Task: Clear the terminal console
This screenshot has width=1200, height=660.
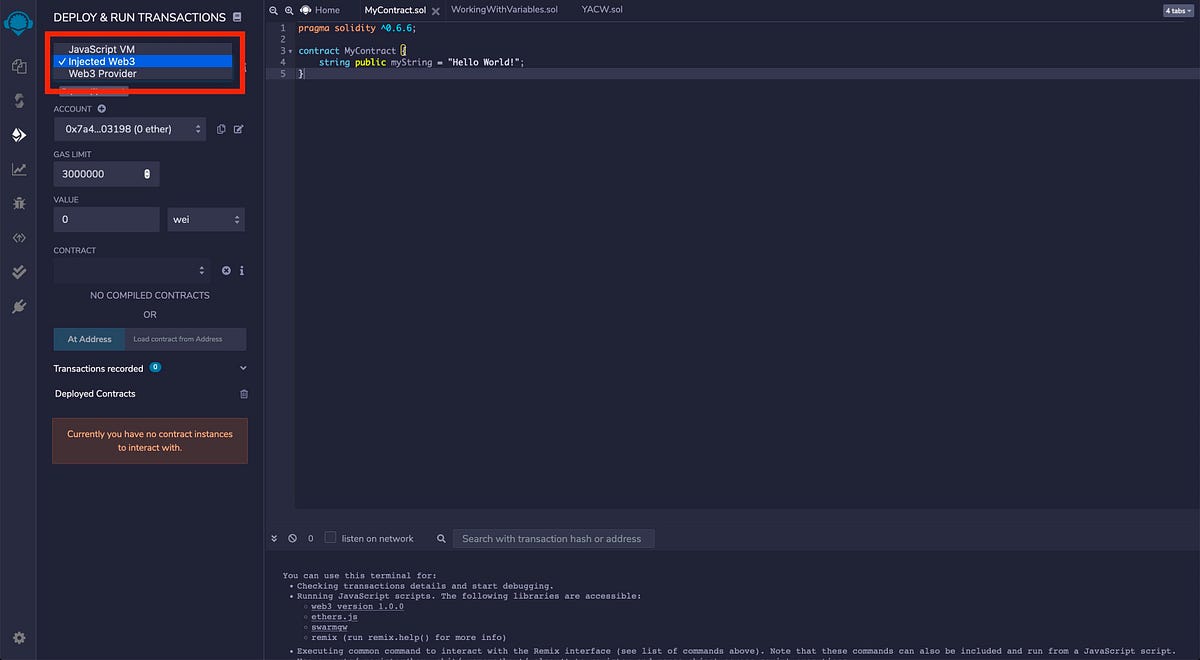Action: [x=292, y=538]
